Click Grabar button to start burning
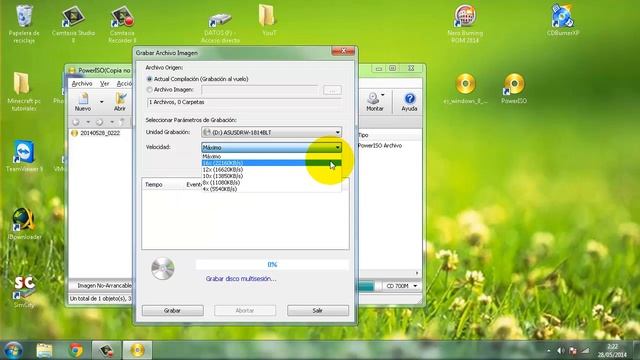 pos(173,311)
